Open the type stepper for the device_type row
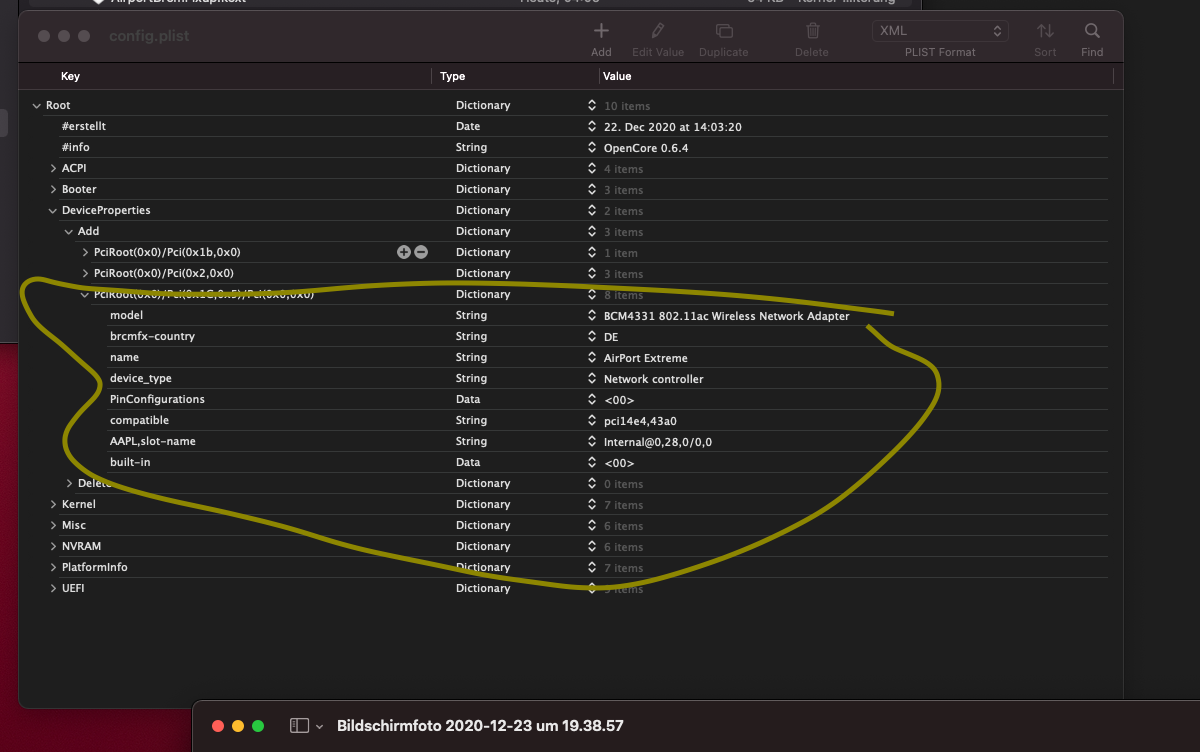Screen dimensions: 1200x752 click(592, 378)
